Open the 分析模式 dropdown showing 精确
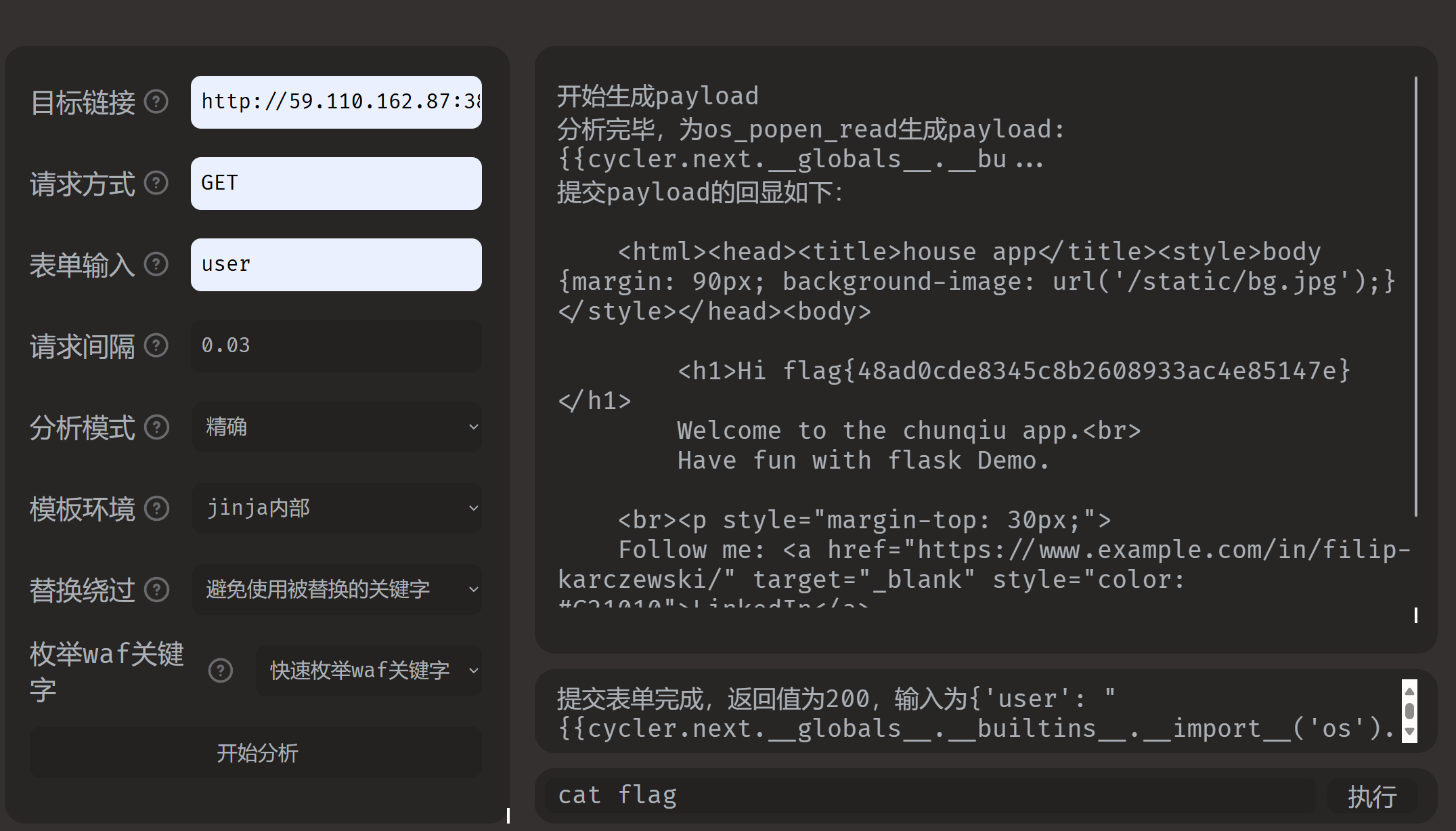1456x831 pixels. pos(336,427)
